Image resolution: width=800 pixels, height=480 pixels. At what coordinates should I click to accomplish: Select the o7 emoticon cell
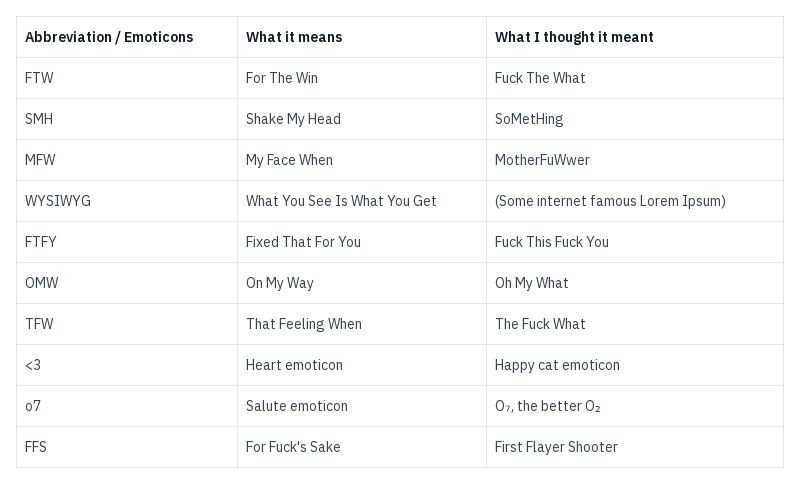click(33, 406)
